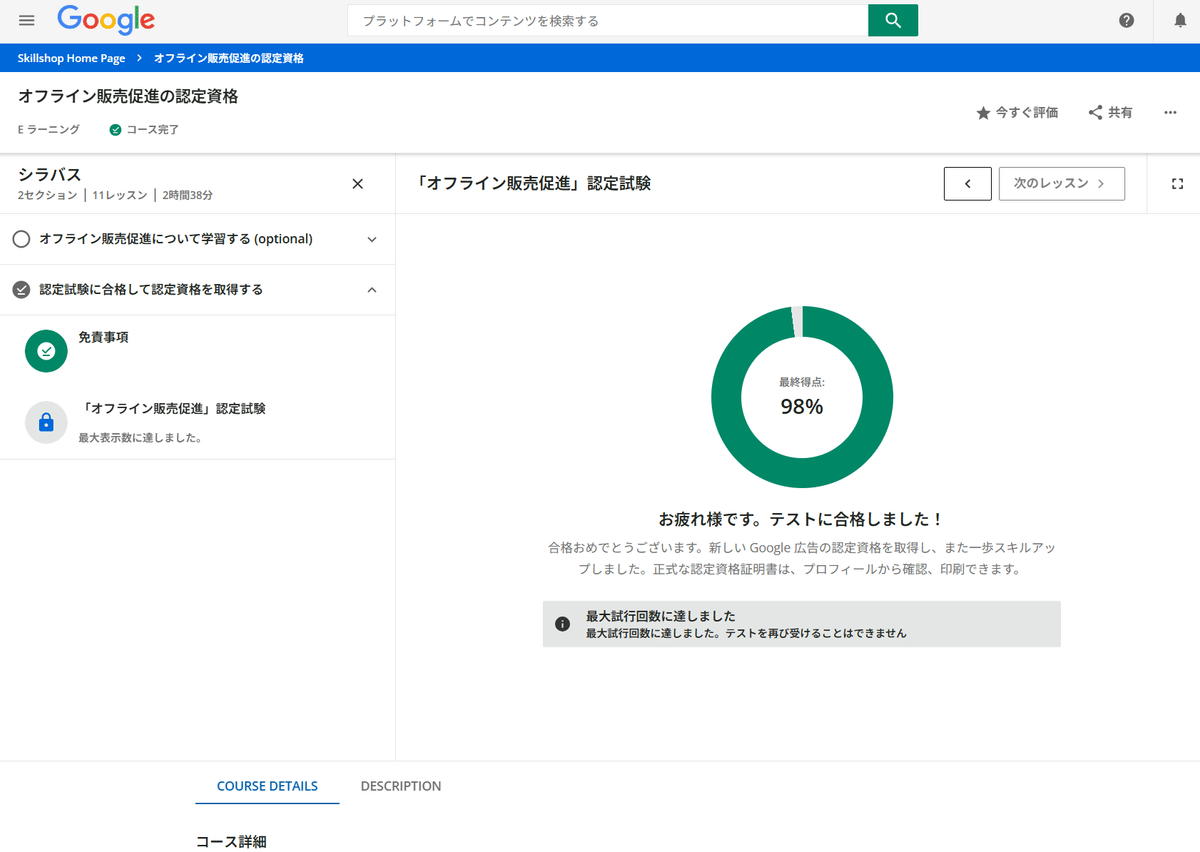Open the three-dot overflow menu
This screenshot has height=852, width=1200.
[x=1170, y=112]
